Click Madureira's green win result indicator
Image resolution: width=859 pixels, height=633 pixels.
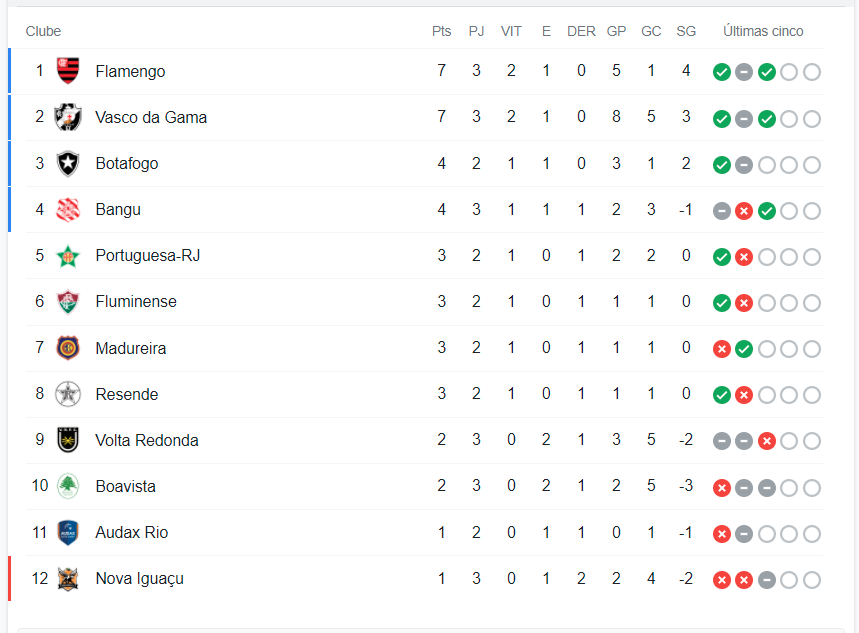tap(744, 349)
